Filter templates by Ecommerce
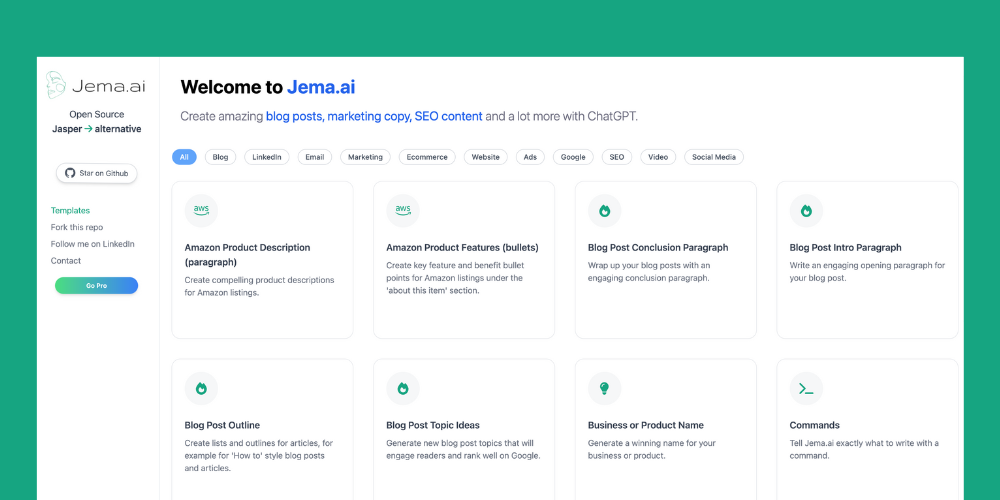 click(427, 157)
